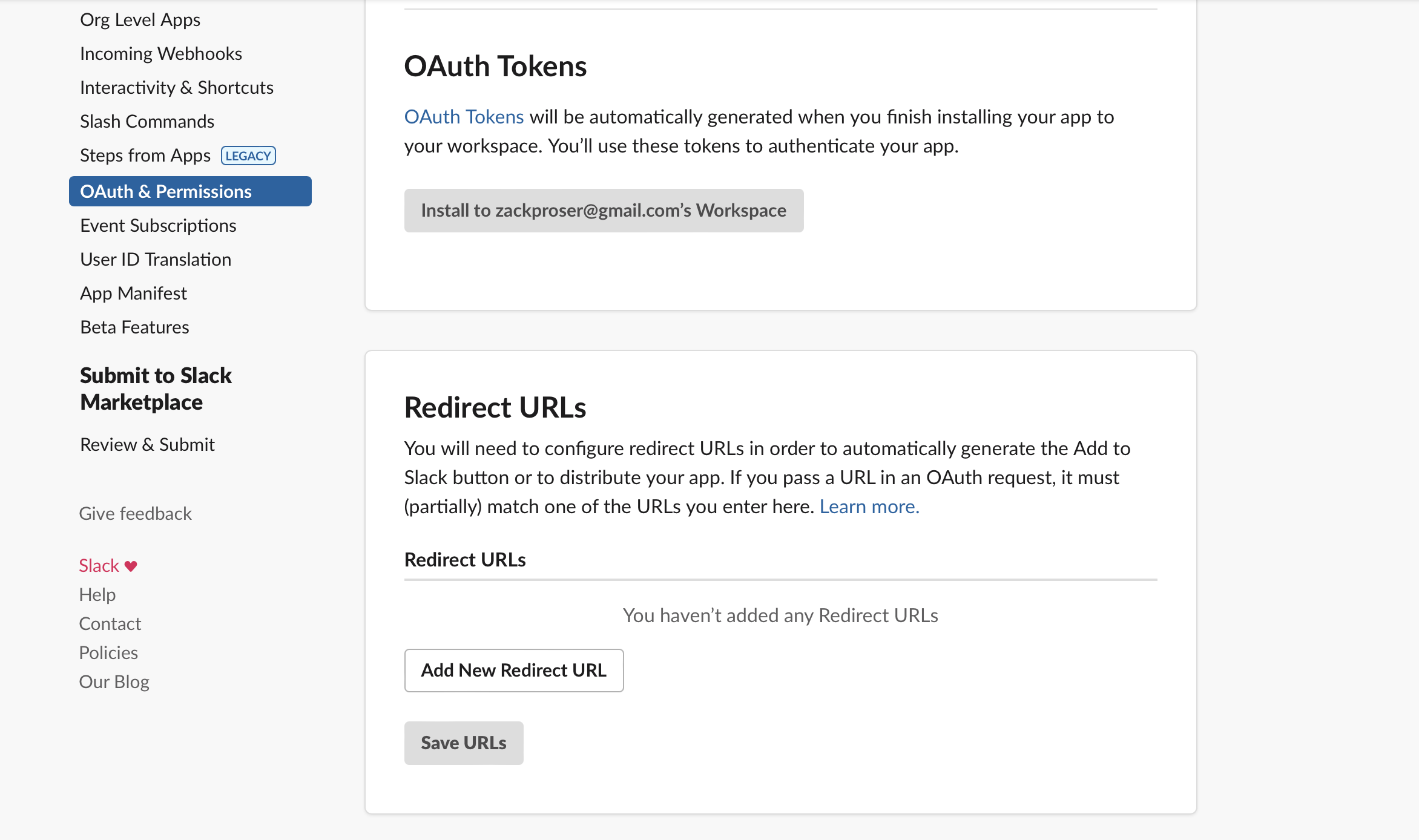Select User ID Translation

coord(155,259)
